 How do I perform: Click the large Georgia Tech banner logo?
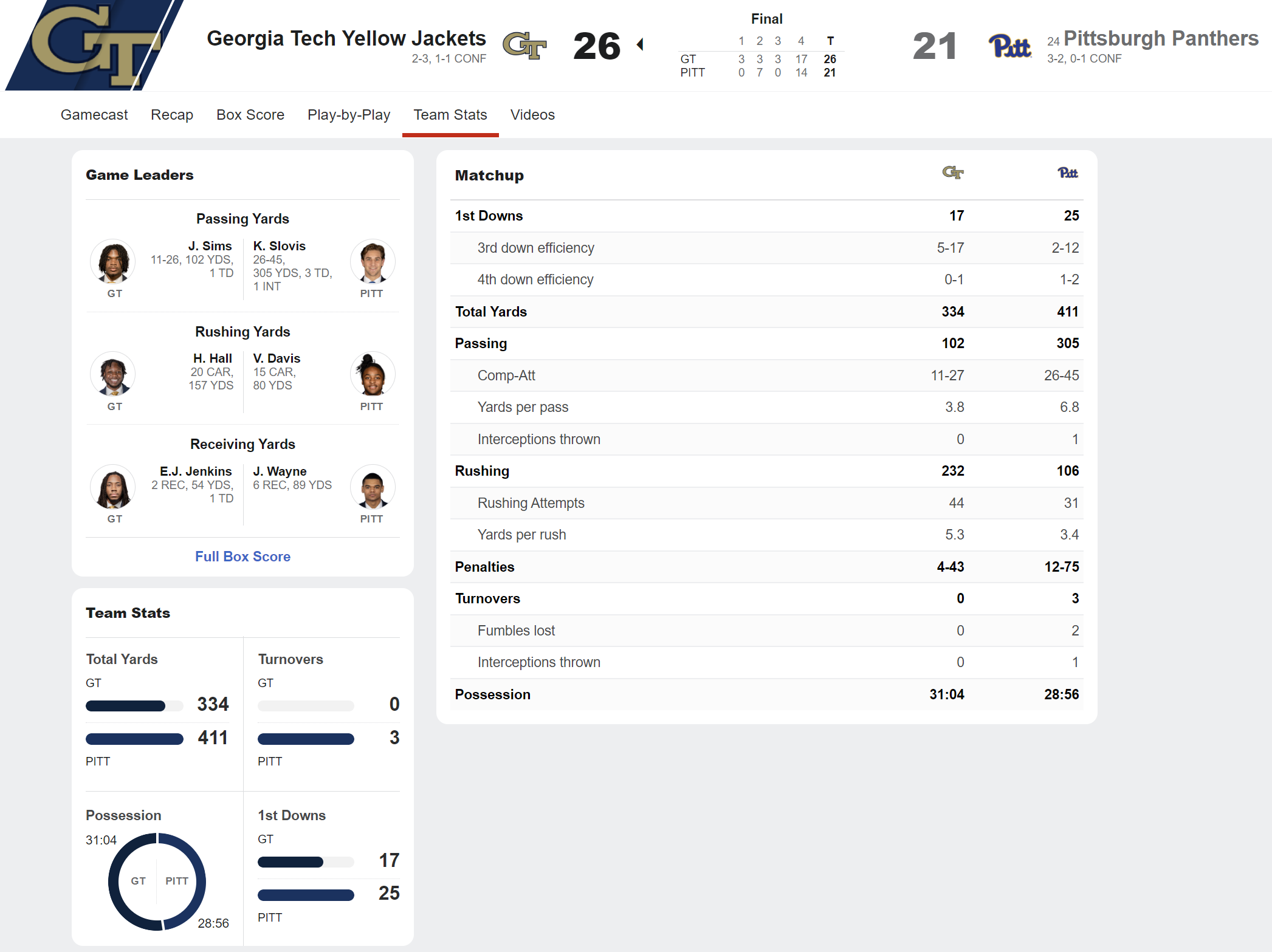pyautogui.click(x=94, y=46)
